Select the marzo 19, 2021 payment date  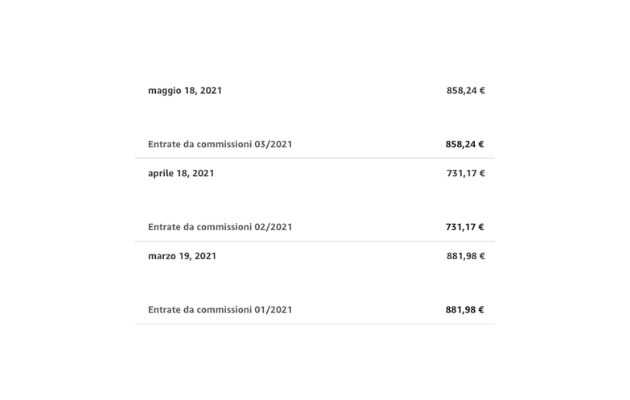(182, 256)
